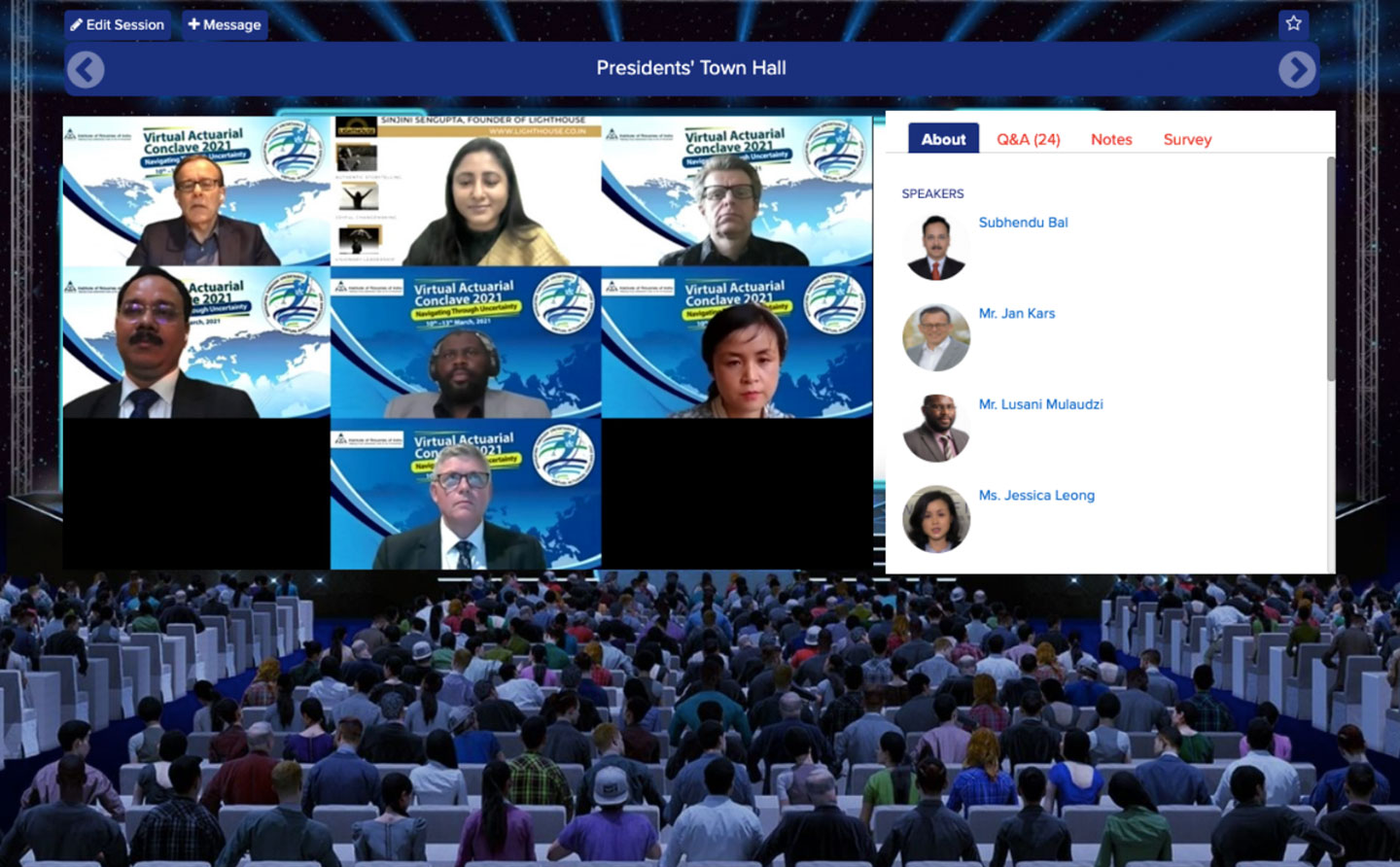Image resolution: width=1400 pixels, height=867 pixels.
Task: Toggle the favorite star icon
Action: [x=1293, y=23]
